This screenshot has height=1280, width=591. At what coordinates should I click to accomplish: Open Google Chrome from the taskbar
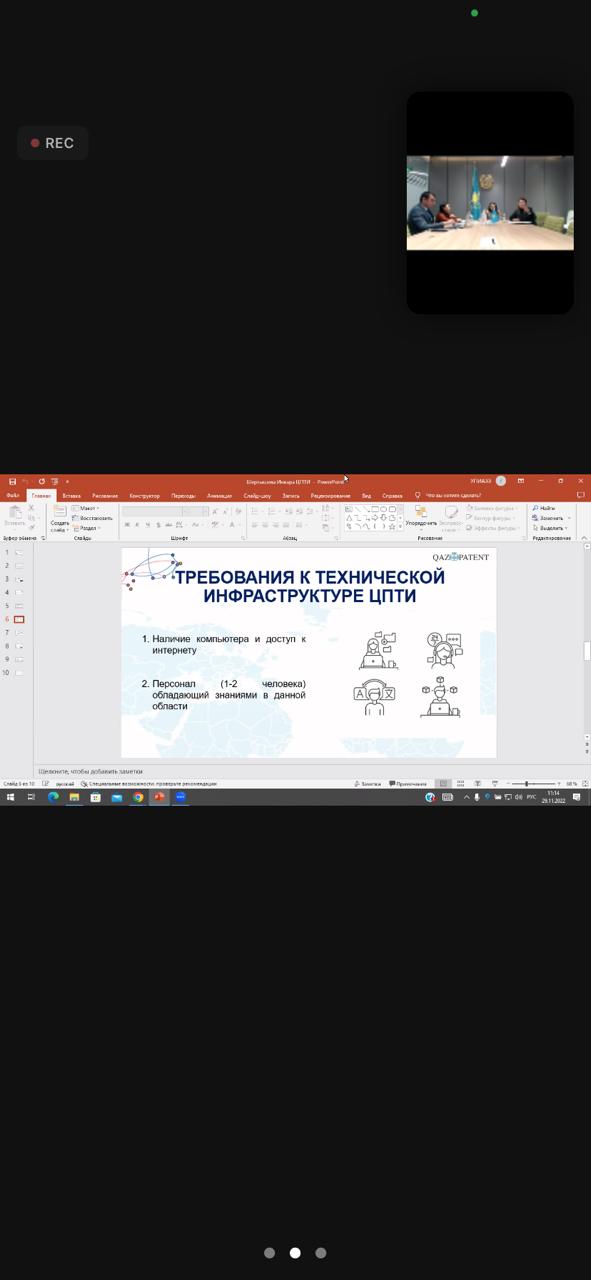tap(138, 797)
